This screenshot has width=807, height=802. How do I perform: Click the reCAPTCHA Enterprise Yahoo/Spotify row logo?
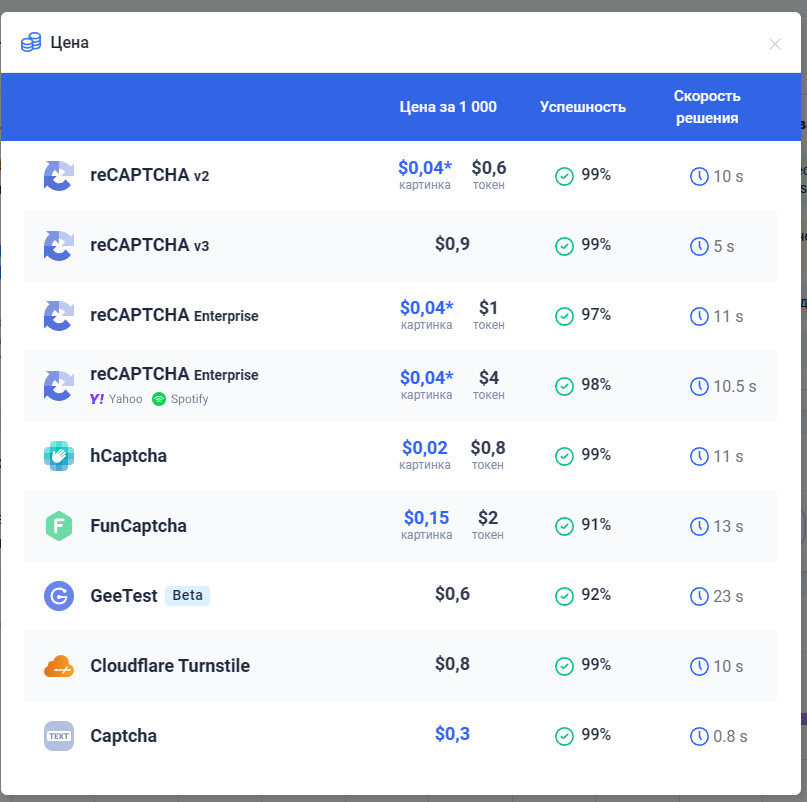(59, 386)
